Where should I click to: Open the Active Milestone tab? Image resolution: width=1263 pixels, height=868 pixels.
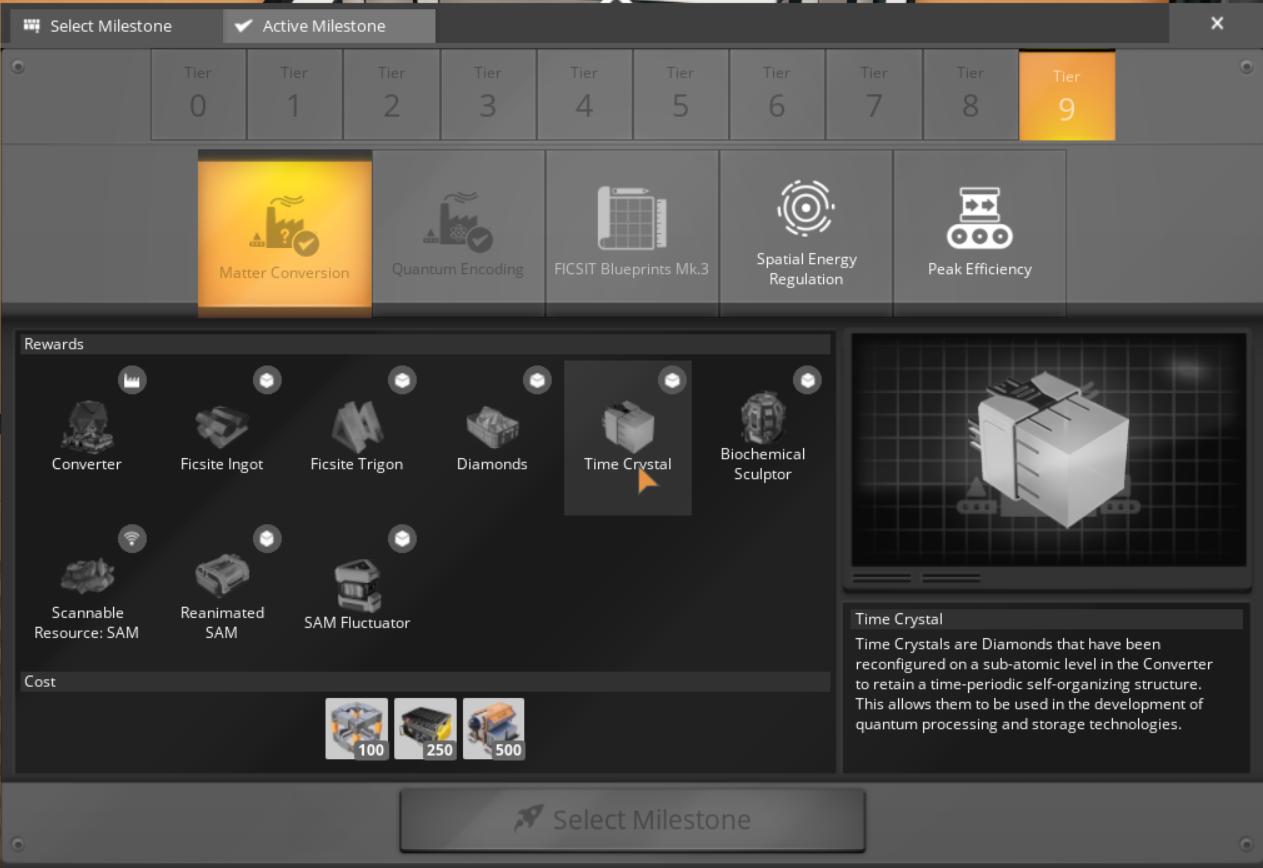[x=328, y=25]
